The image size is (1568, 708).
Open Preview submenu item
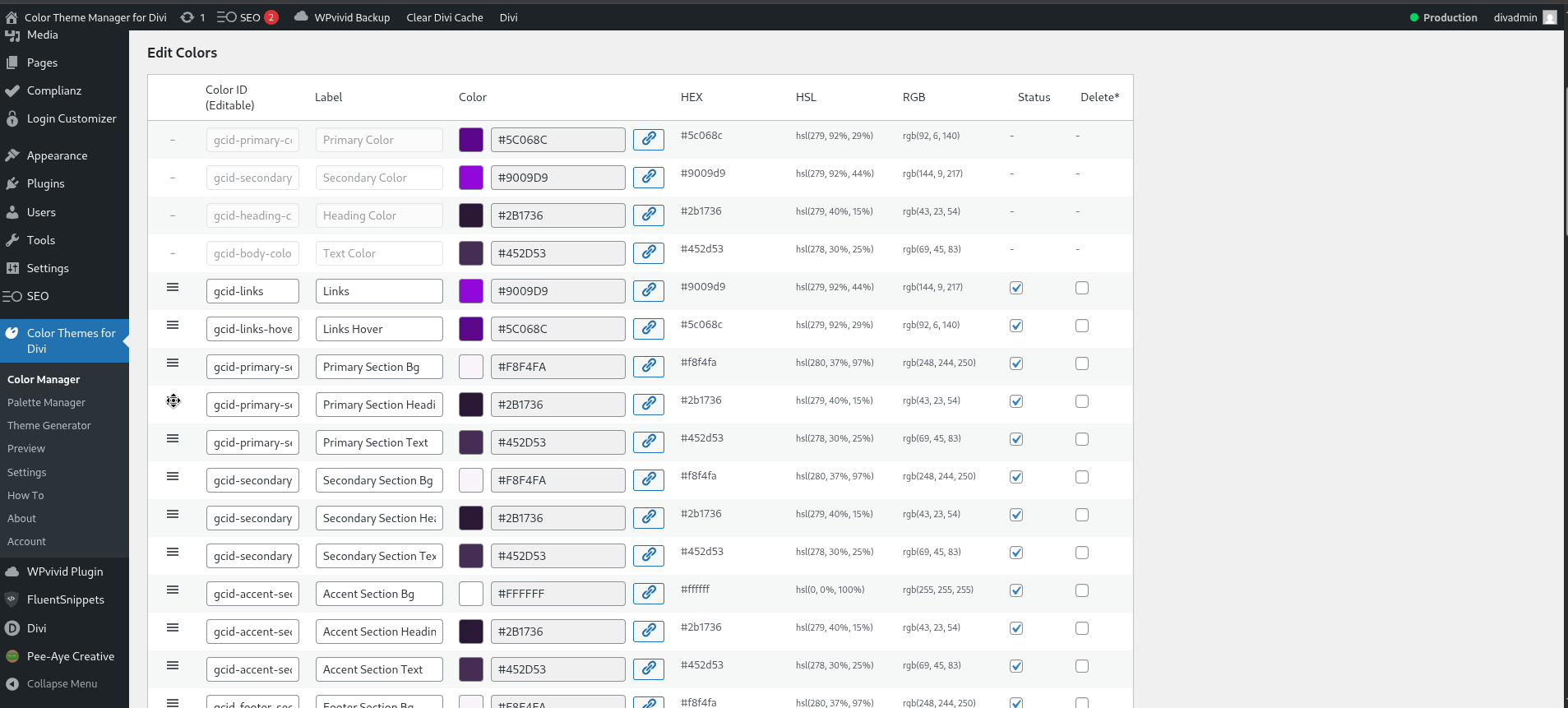[x=26, y=448]
